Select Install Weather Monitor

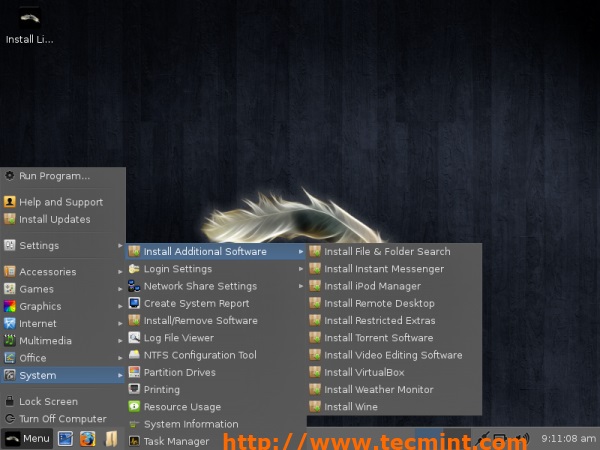[394, 389]
